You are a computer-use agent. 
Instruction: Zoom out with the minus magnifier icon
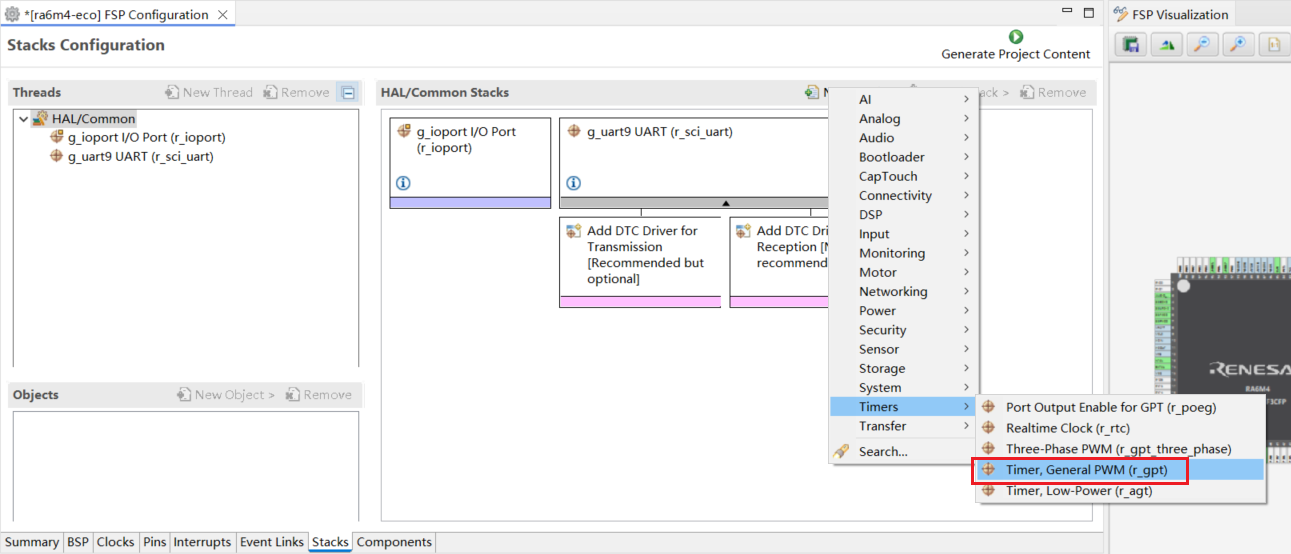pyautogui.click(x=1202, y=44)
